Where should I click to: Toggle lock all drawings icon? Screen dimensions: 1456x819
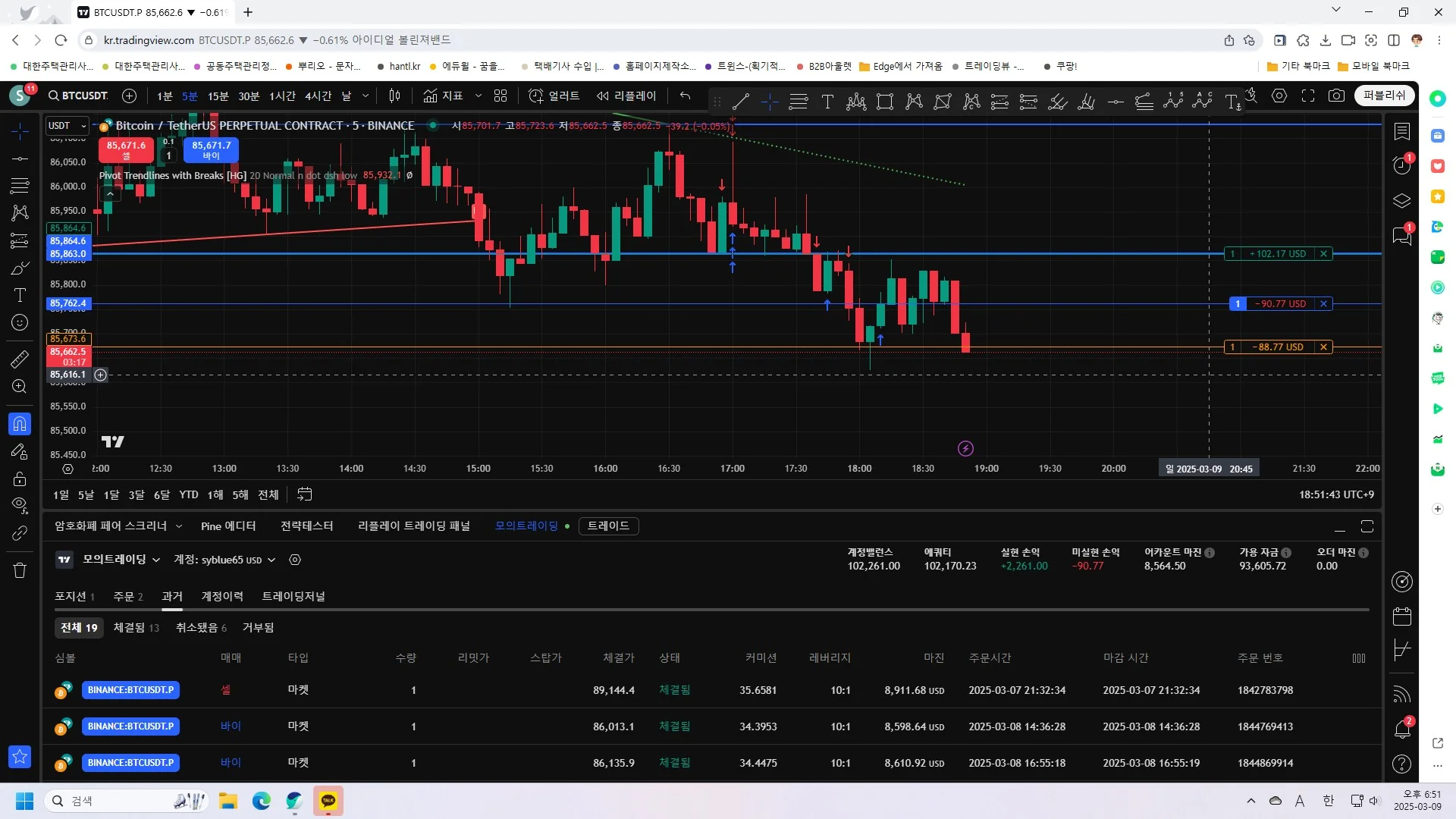point(20,479)
